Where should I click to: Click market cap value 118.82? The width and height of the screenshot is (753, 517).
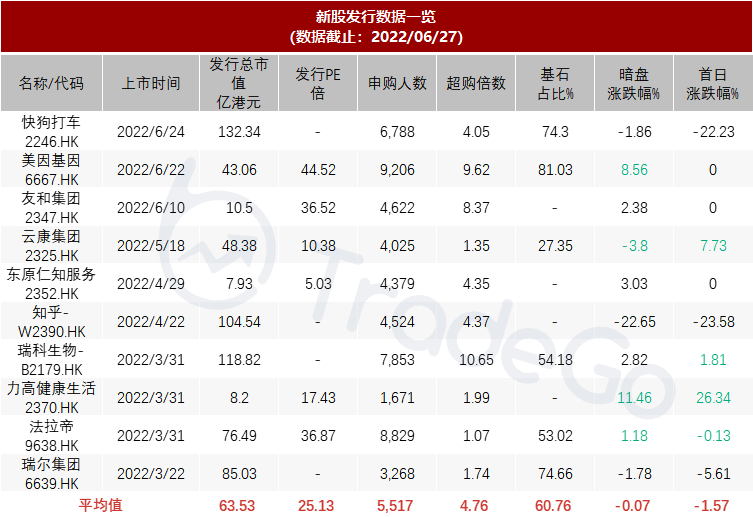click(x=239, y=360)
